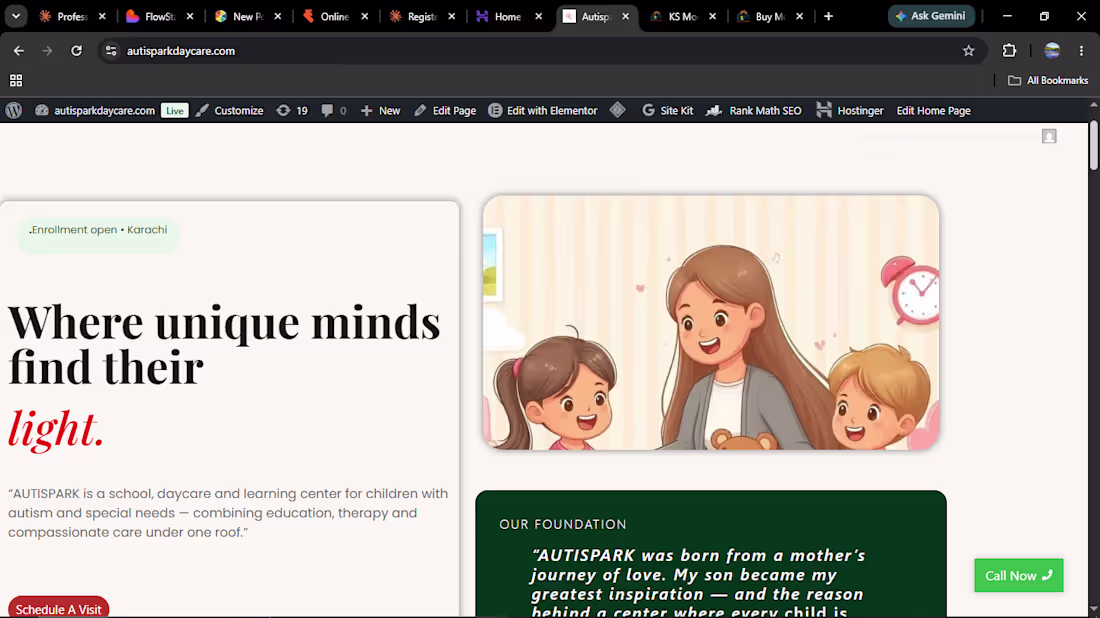Open the WordPress logo menu
Image resolution: width=1100 pixels, height=618 pixels.
14,110
